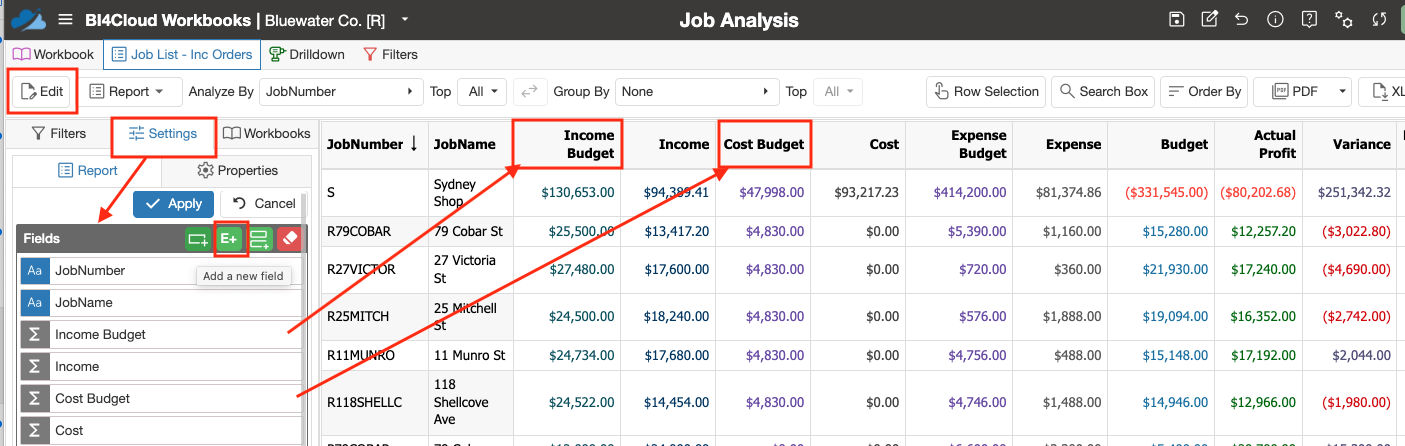Click the Cost Budget column header
Screen dimensions: 1405x446
pos(764,144)
